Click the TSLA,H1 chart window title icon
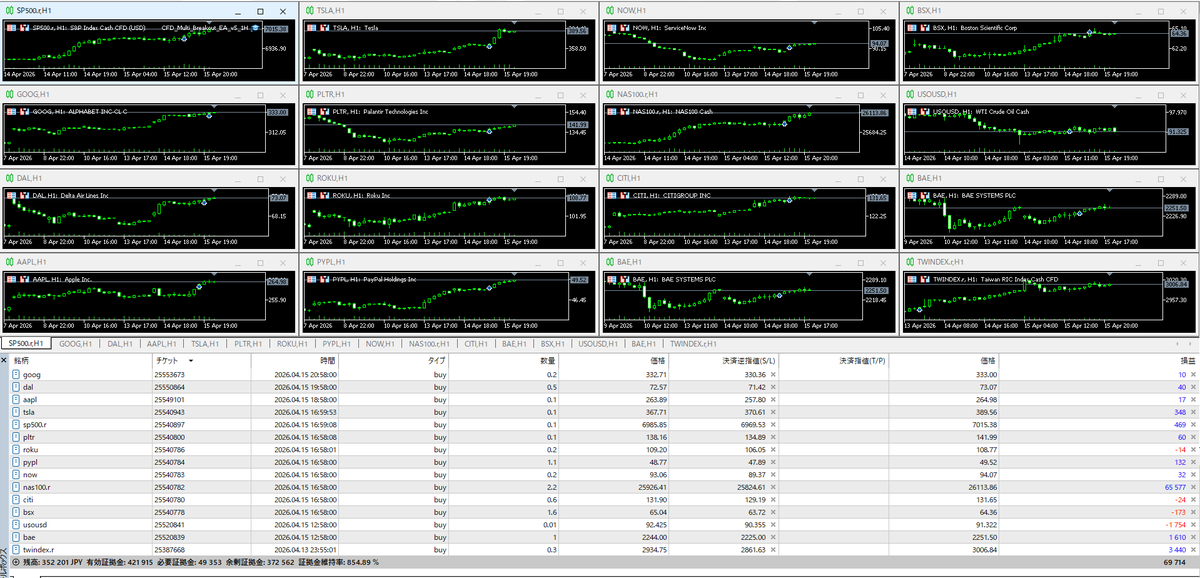Screen dimensions: 1200x578 point(309,10)
